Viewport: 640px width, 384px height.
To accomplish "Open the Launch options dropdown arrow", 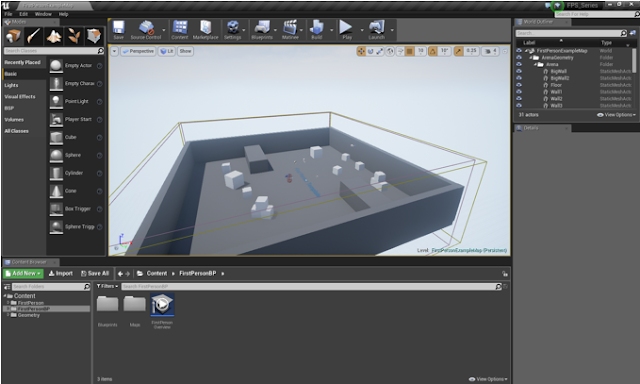I will pos(392,30).
